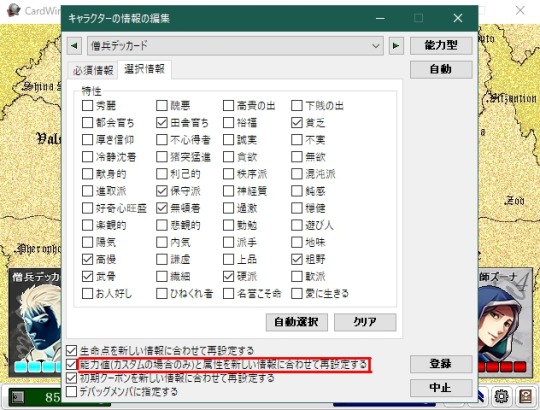Viewport: 540px width, 410px height.
Task: Check the 好奇心旺盛 trait checkbox
Action: click(x=87, y=208)
